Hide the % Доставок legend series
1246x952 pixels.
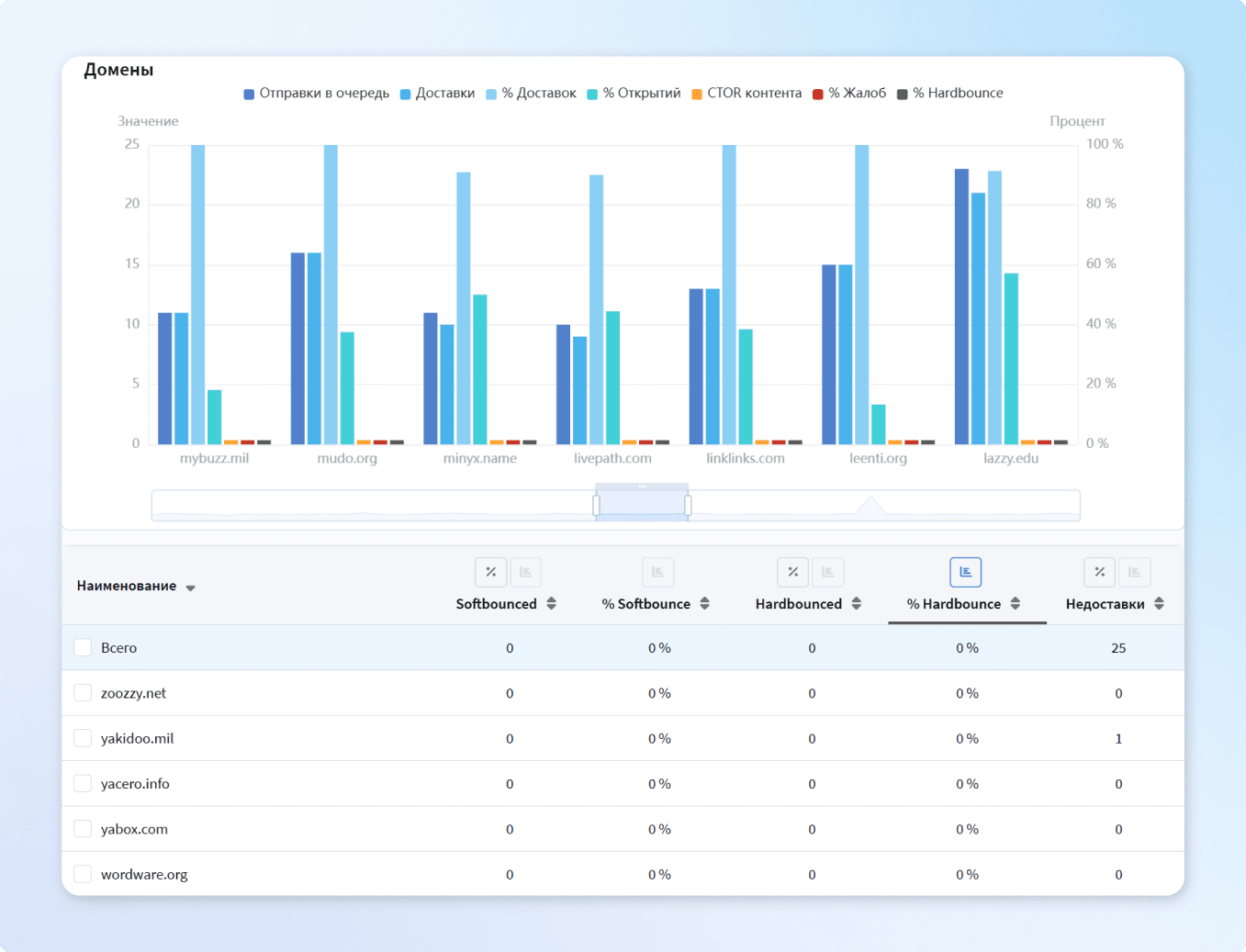point(532,94)
